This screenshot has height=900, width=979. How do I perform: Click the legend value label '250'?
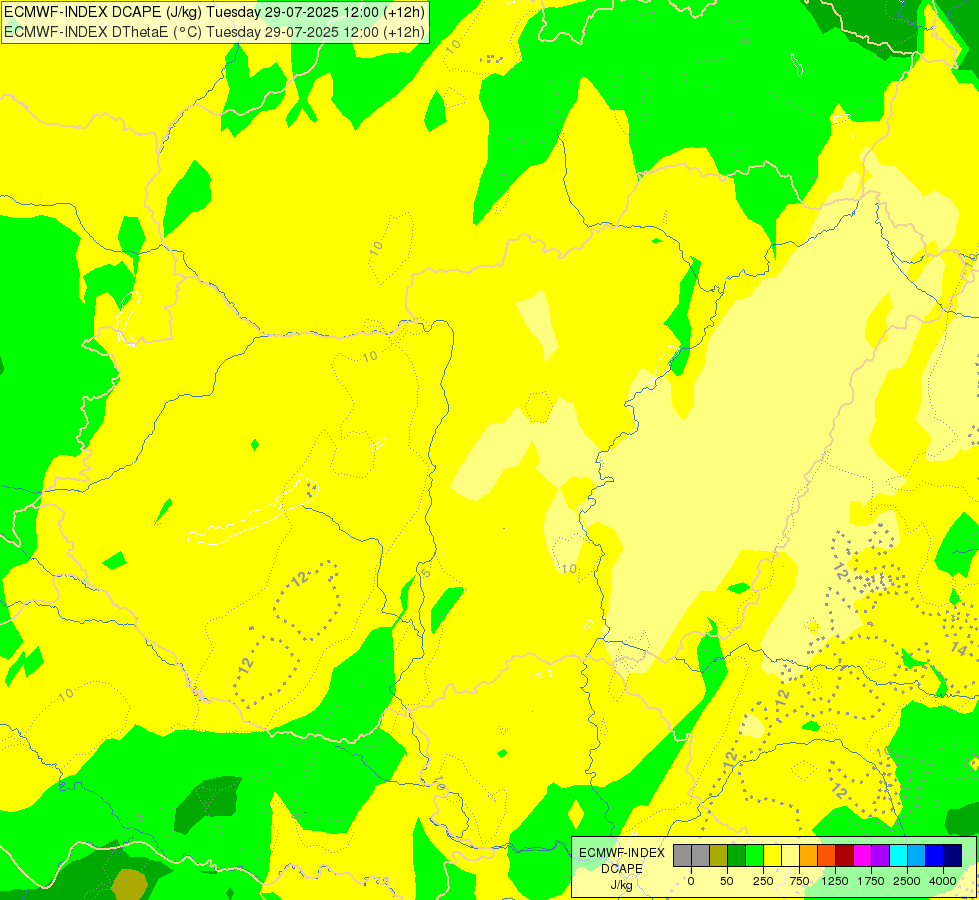tap(763, 881)
